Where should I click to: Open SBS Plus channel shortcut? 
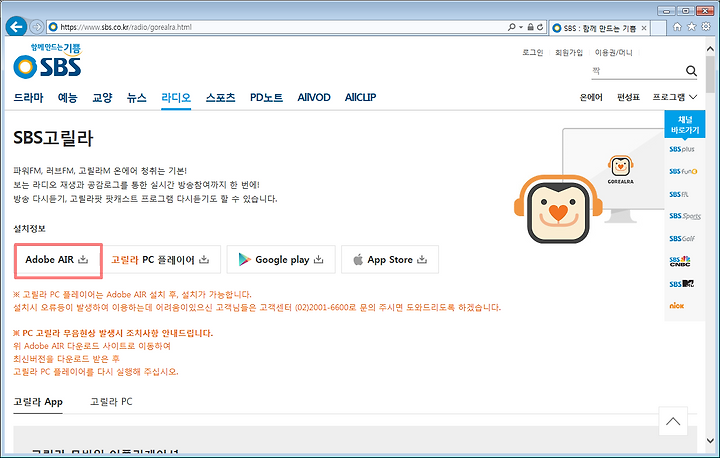(682, 149)
